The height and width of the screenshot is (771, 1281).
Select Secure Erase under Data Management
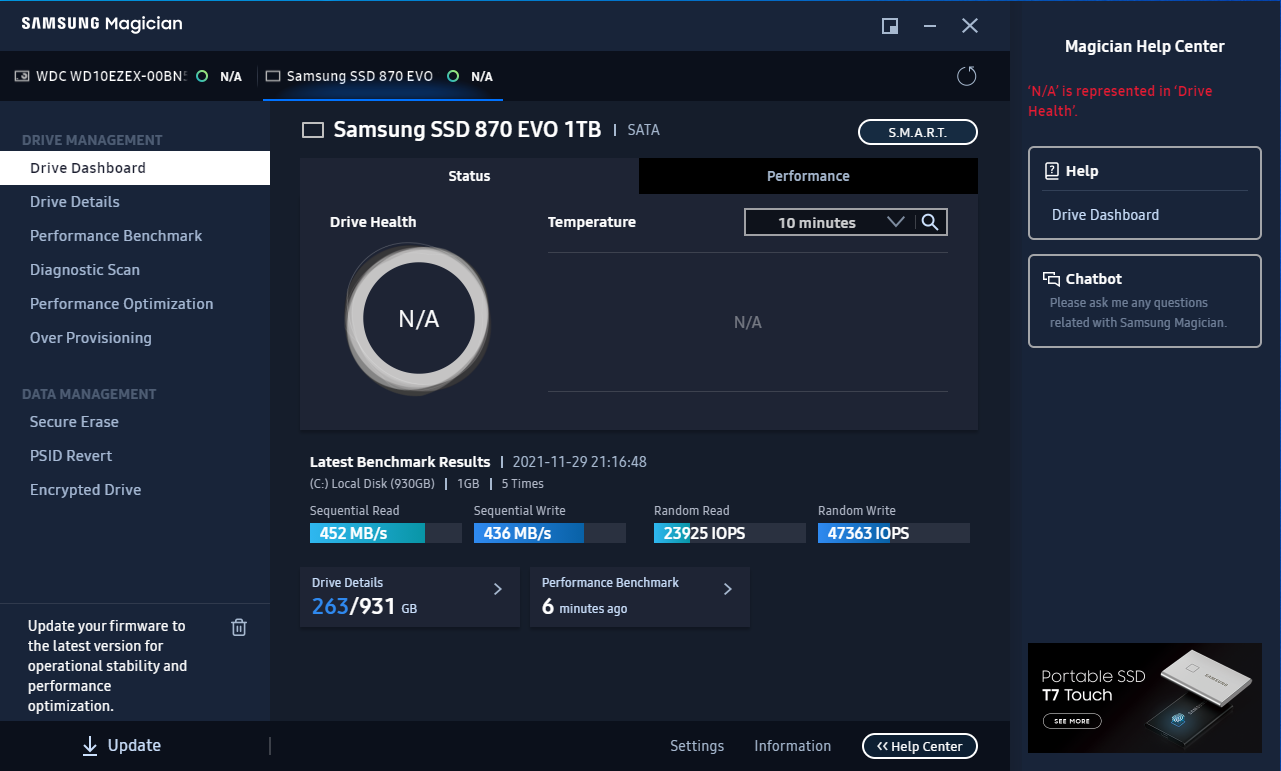[x=135, y=422]
